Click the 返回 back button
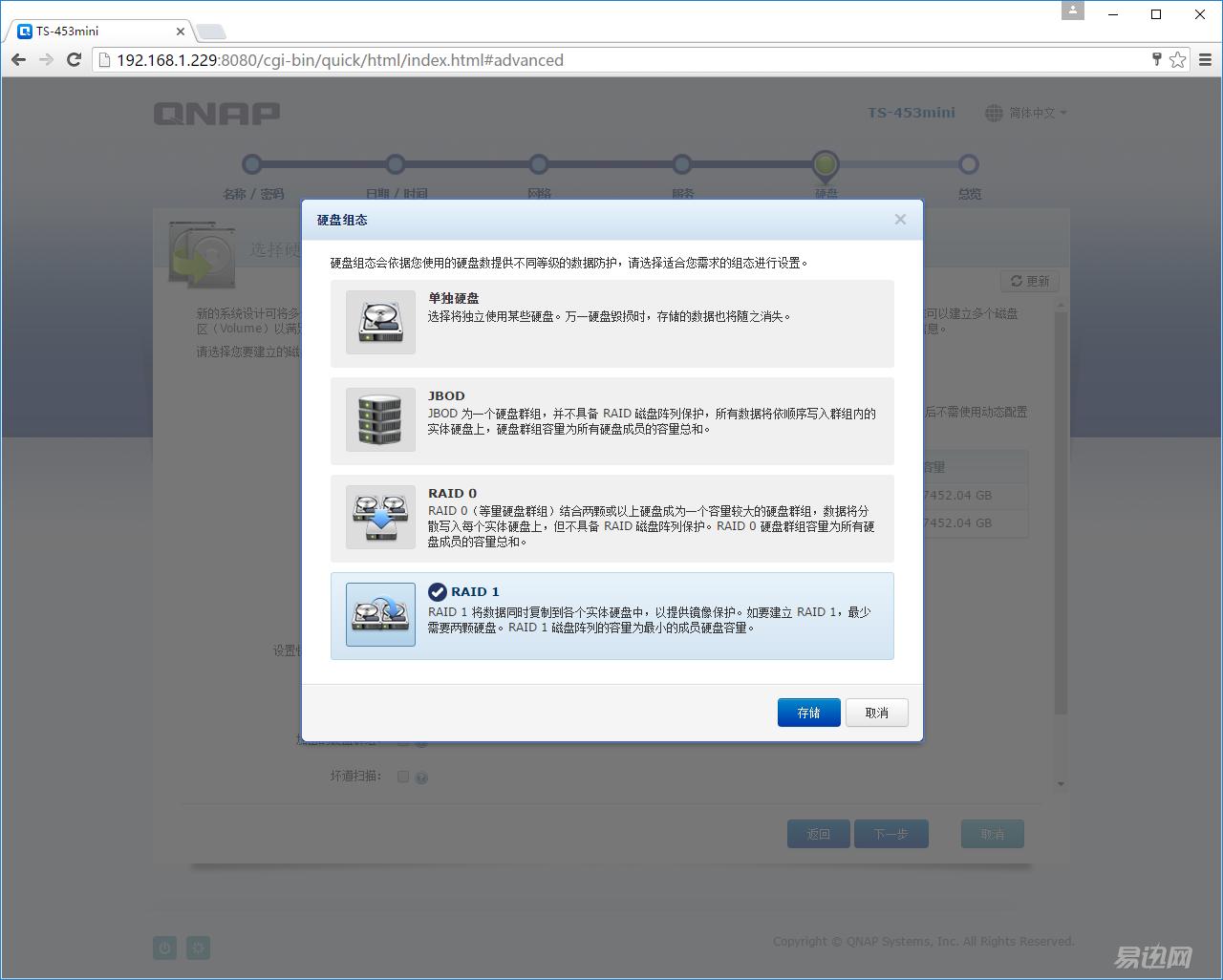 (819, 834)
